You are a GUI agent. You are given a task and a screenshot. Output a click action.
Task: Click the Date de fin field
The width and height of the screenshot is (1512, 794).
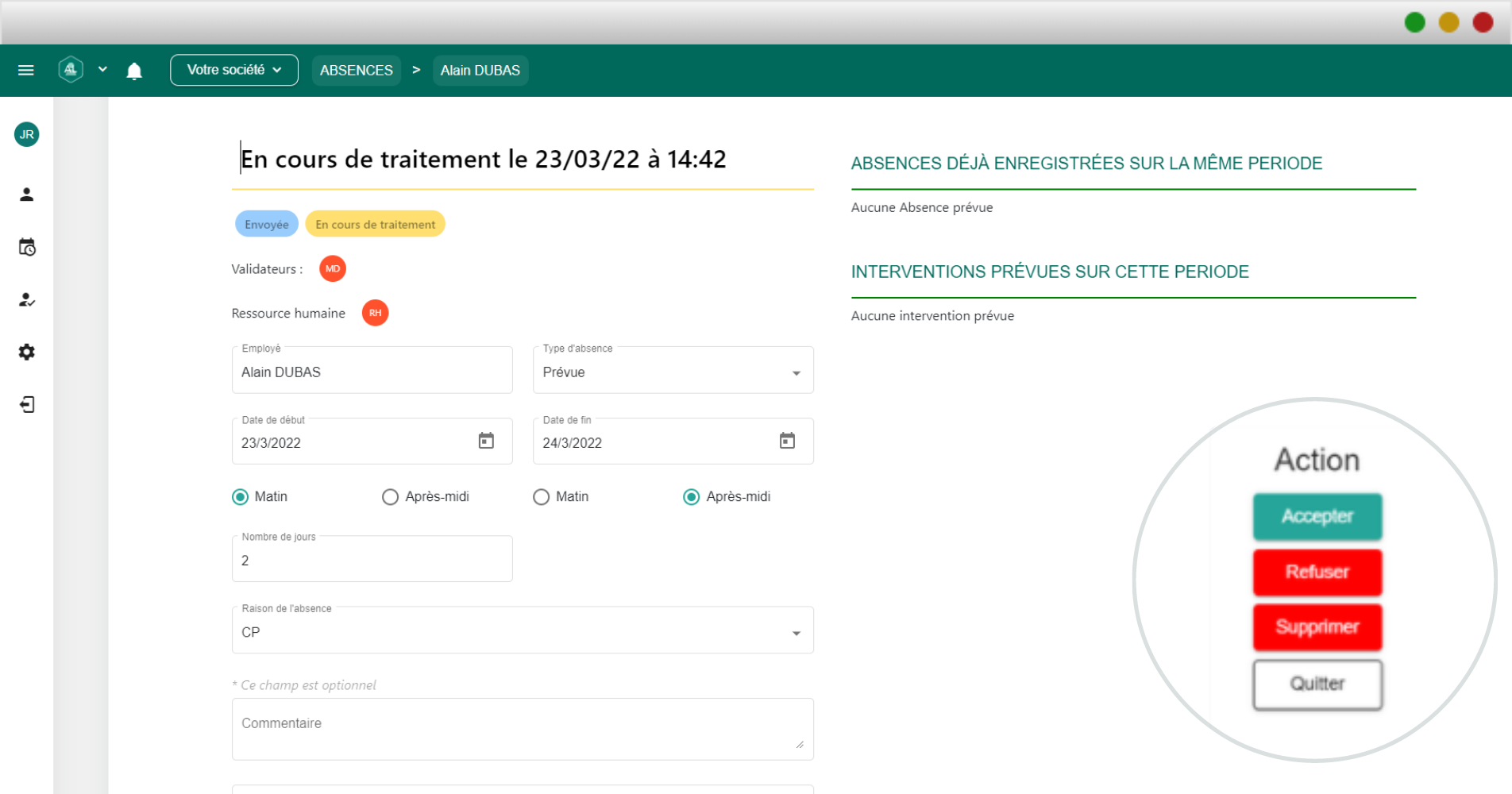673,441
